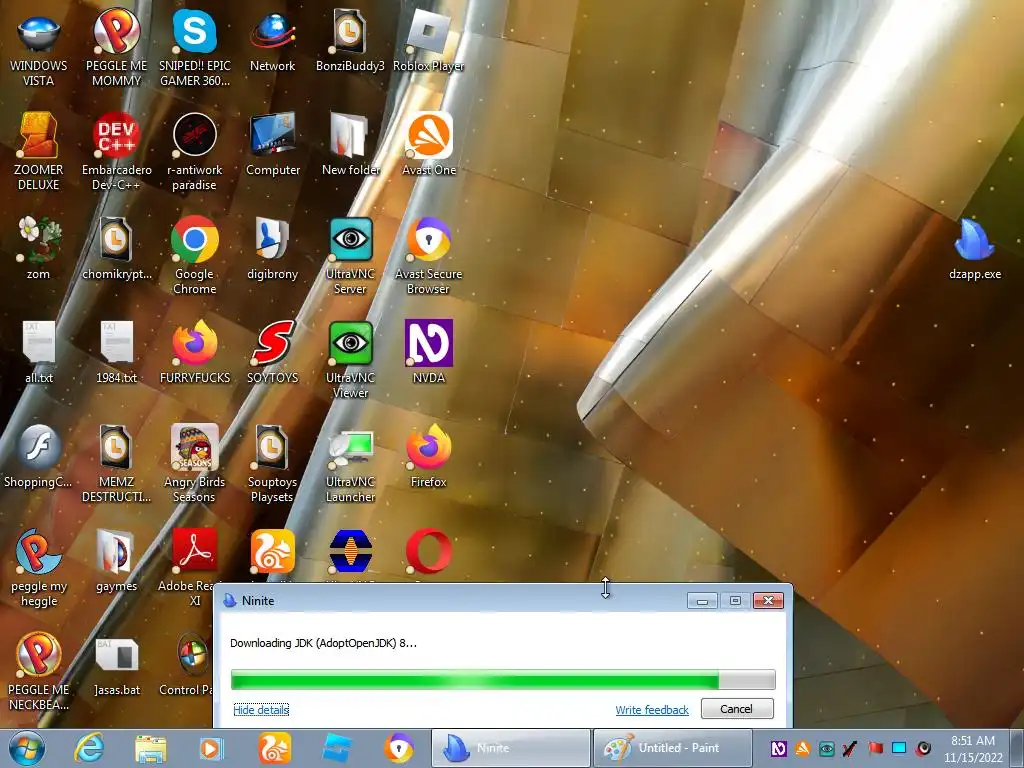The height and width of the screenshot is (768, 1024).
Task: Select the PEGGLE ME MOMMY desktop icon
Action: [x=116, y=47]
